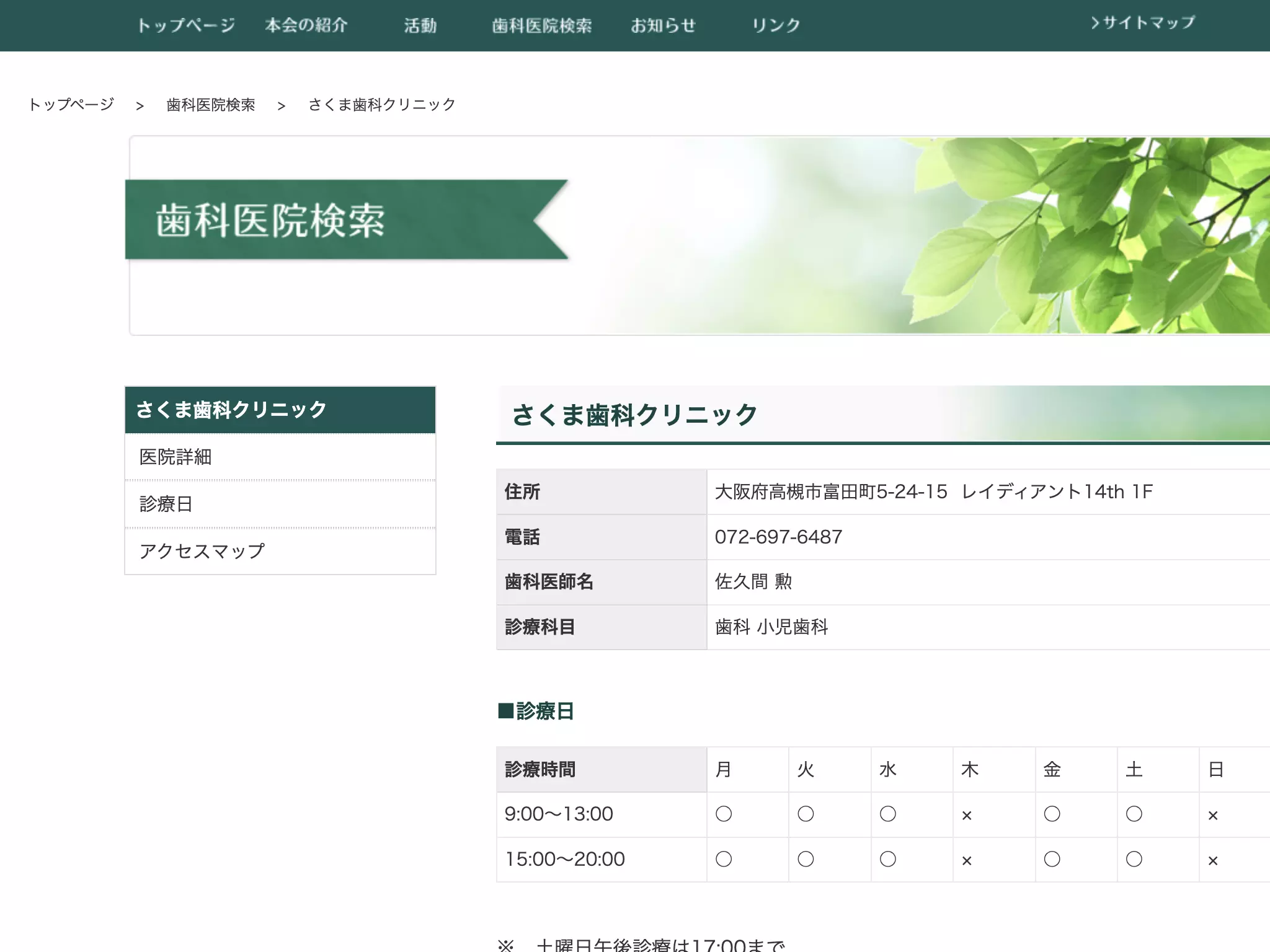The width and height of the screenshot is (1270, 952).
Task: Select 活動 in the navigation bar
Action: (x=420, y=25)
